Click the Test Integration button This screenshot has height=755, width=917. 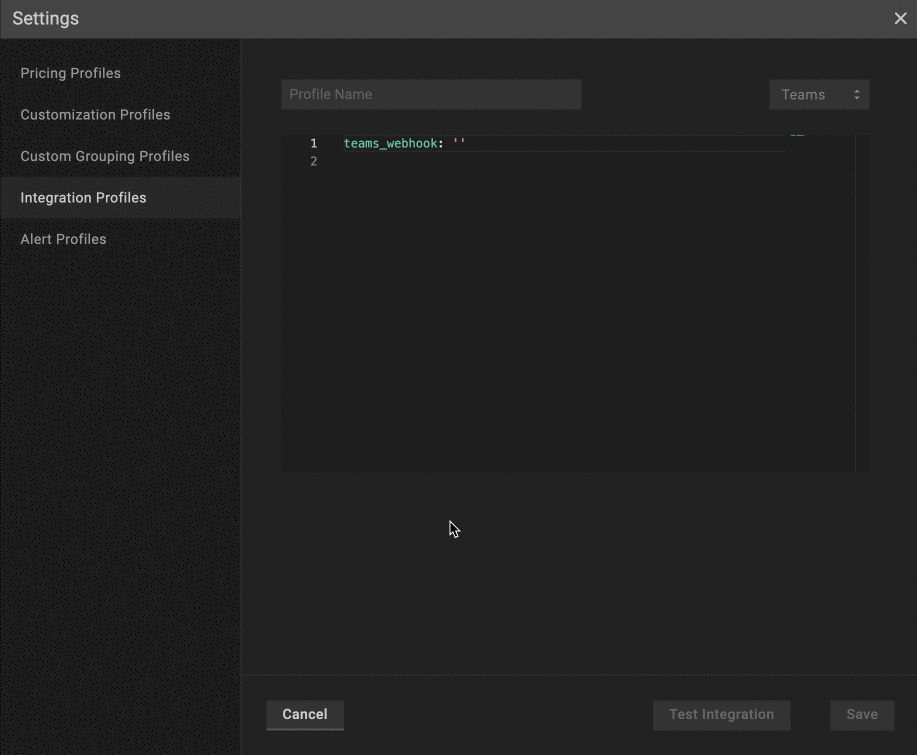coord(721,715)
